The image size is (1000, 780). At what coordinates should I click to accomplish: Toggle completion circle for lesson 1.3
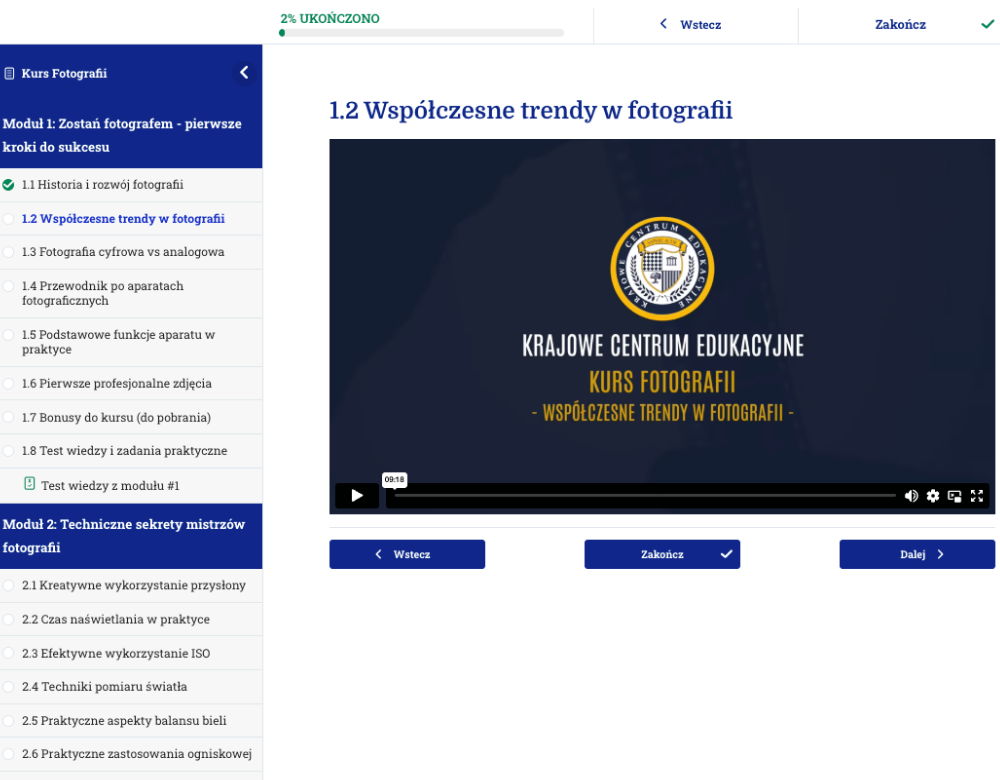click(x=8, y=252)
